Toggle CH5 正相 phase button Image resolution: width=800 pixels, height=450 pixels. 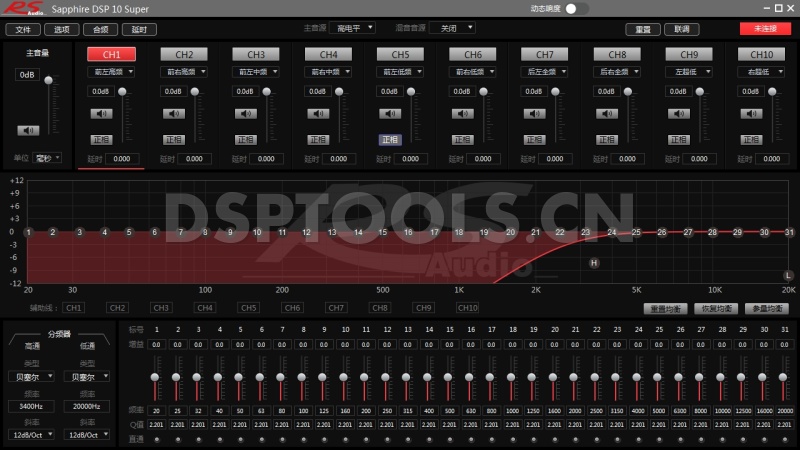click(x=390, y=139)
